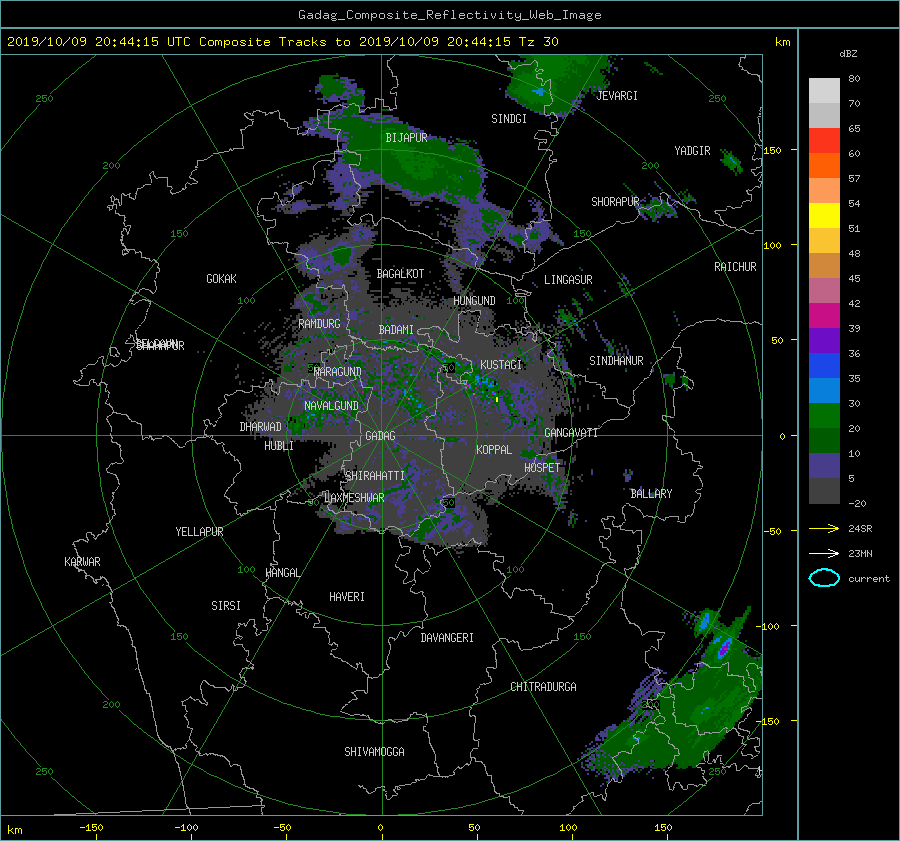This screenshot has width=900, height=841.
Task: Click the YADGIR city label
Action: click(x=692, y=151)
